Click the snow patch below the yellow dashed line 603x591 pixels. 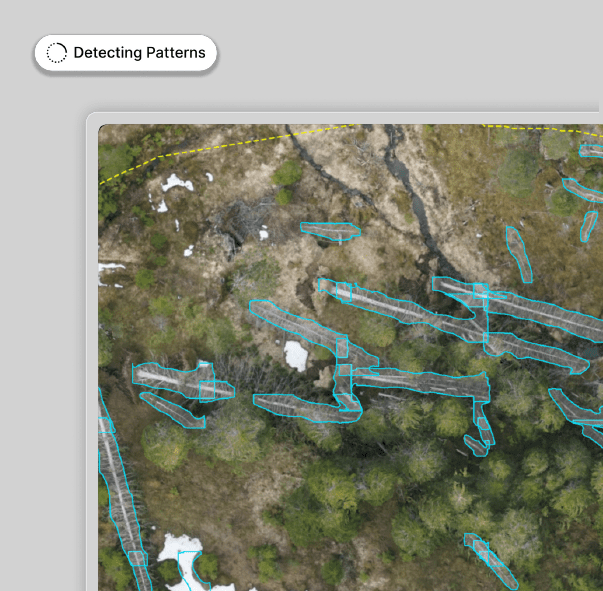pyautogui.click(x=177, y=183)
